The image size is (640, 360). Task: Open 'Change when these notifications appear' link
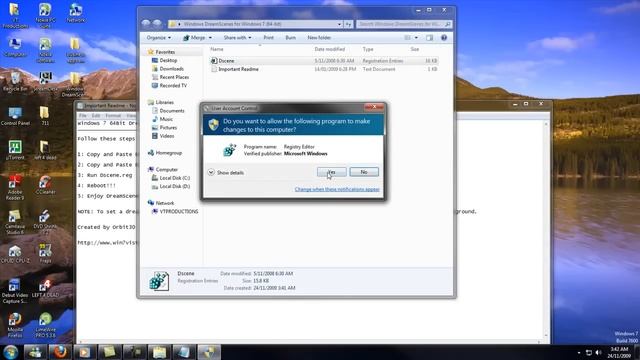pos(337,189)
